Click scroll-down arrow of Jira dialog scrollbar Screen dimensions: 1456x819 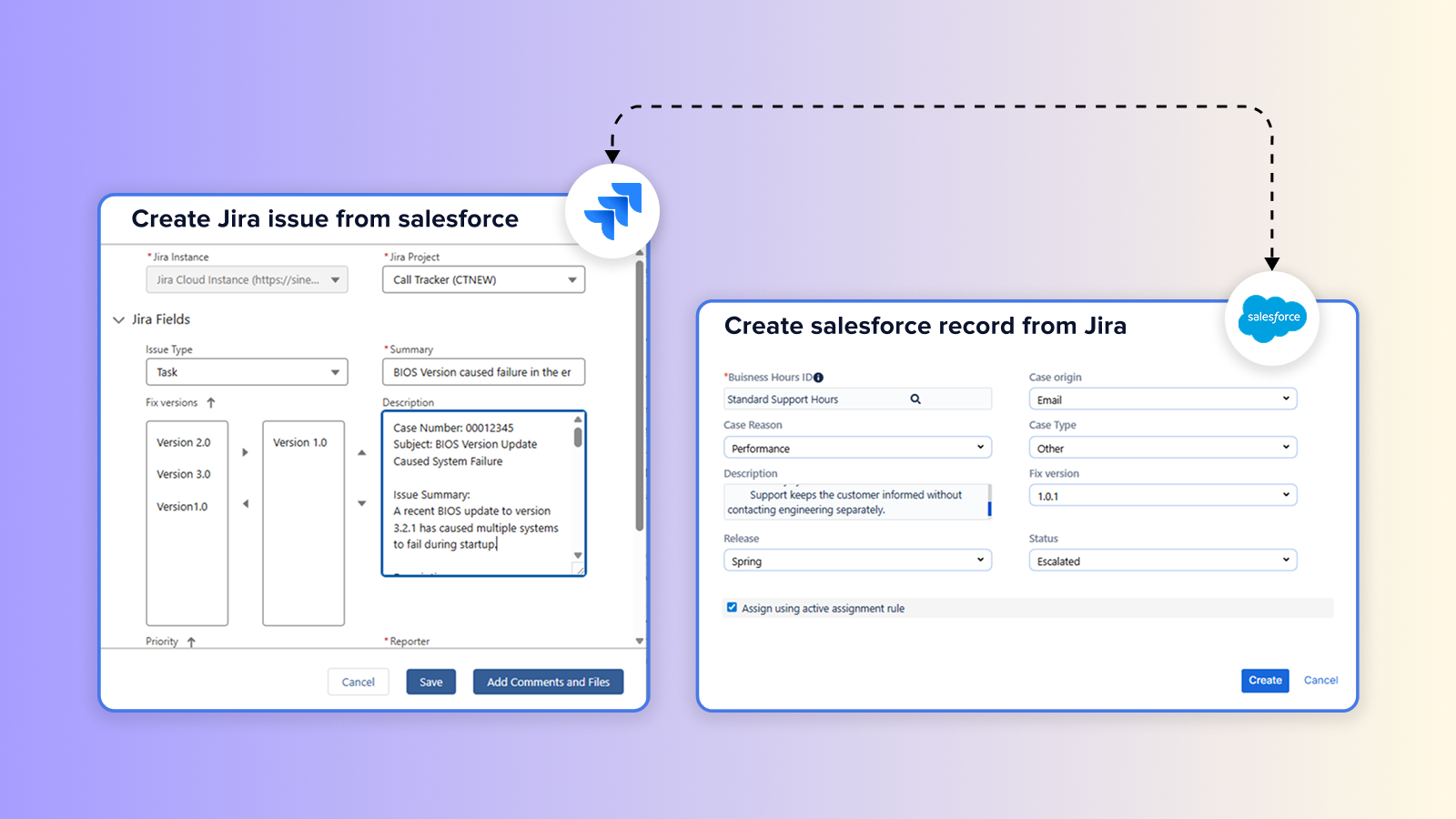[640, 642]
